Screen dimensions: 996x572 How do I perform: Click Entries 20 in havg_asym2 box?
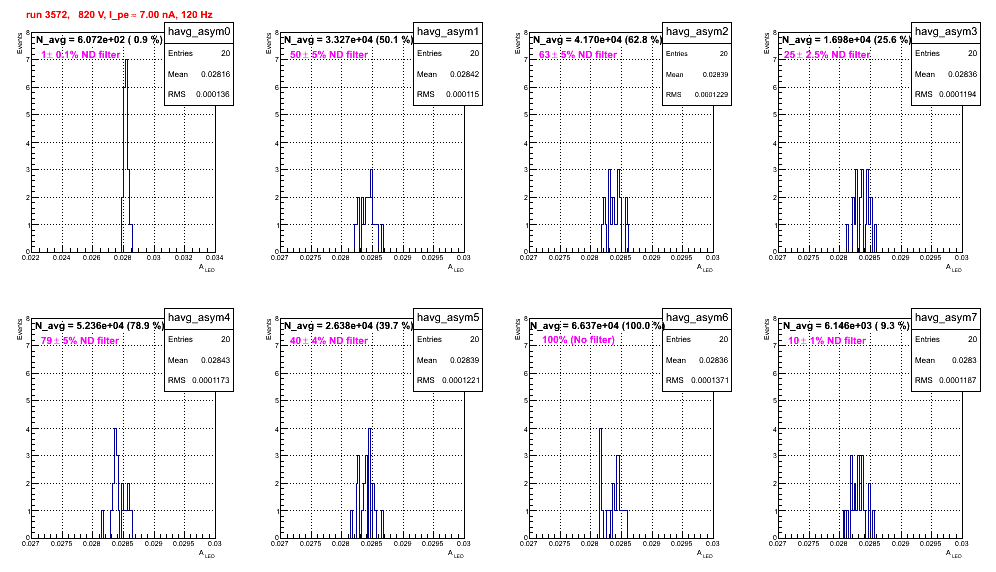point(697,53)
